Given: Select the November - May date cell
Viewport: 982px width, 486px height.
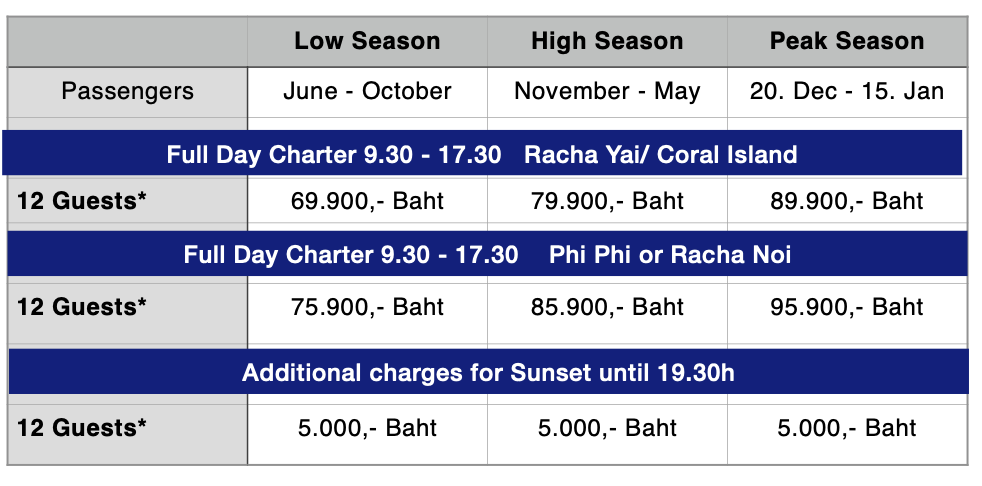Looking at the screenshot, I should [x=607, y=91].
